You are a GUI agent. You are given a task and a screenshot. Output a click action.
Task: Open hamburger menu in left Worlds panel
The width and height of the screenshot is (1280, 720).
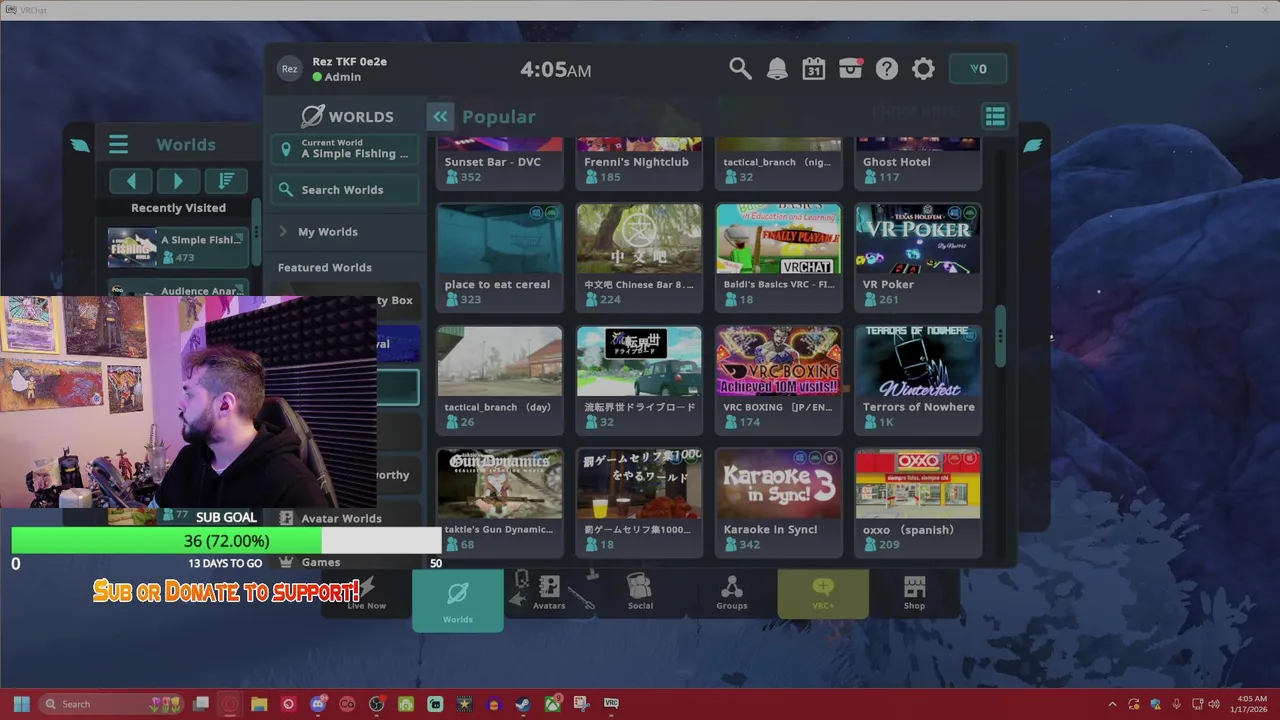click(118, 145)
